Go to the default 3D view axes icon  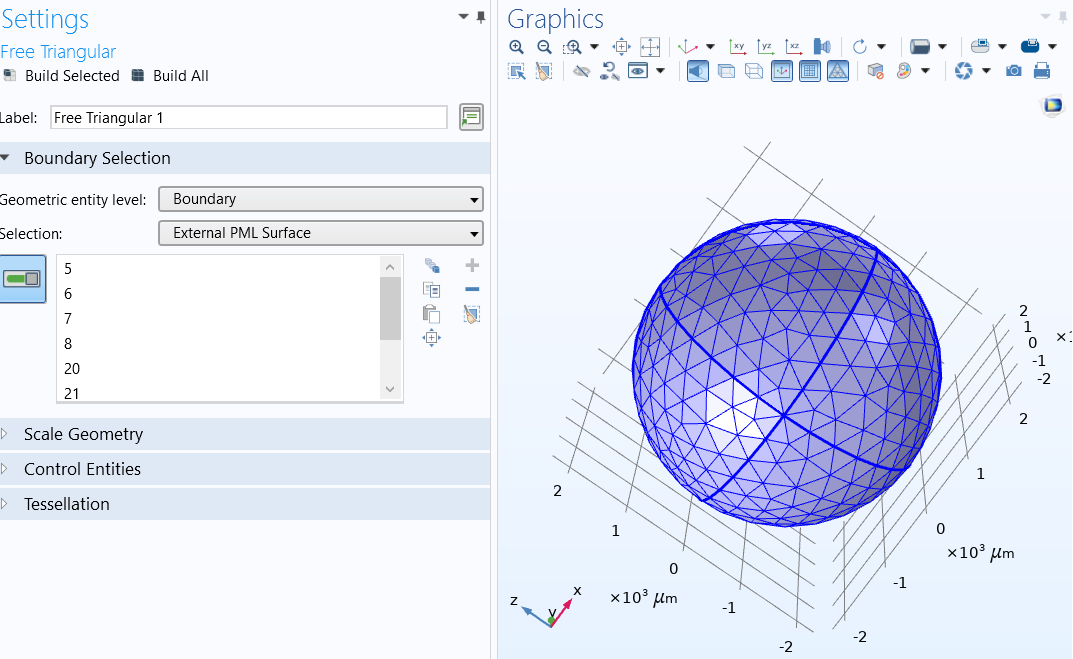(x=687, y=47)
